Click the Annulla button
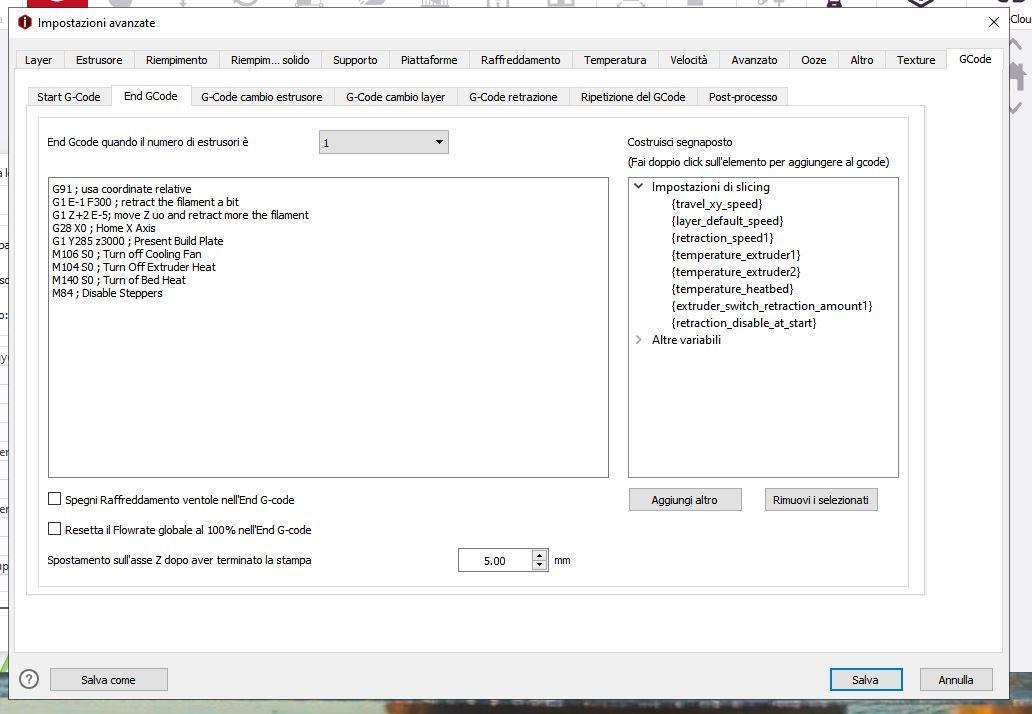The width and height of the screenshot is (1032, 714). 956,680
